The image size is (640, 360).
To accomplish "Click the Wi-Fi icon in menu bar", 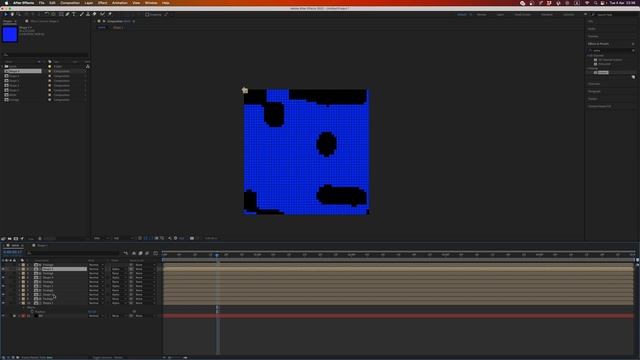I will [x=587, y=3].
